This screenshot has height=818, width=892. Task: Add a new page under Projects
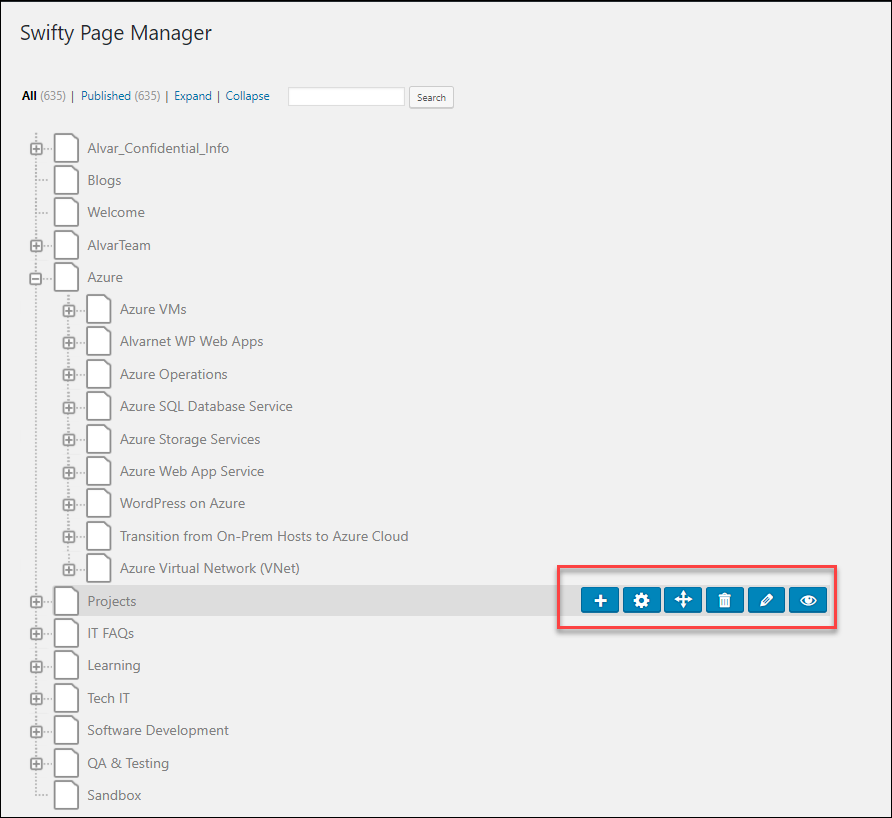click(x=600, y=600)
